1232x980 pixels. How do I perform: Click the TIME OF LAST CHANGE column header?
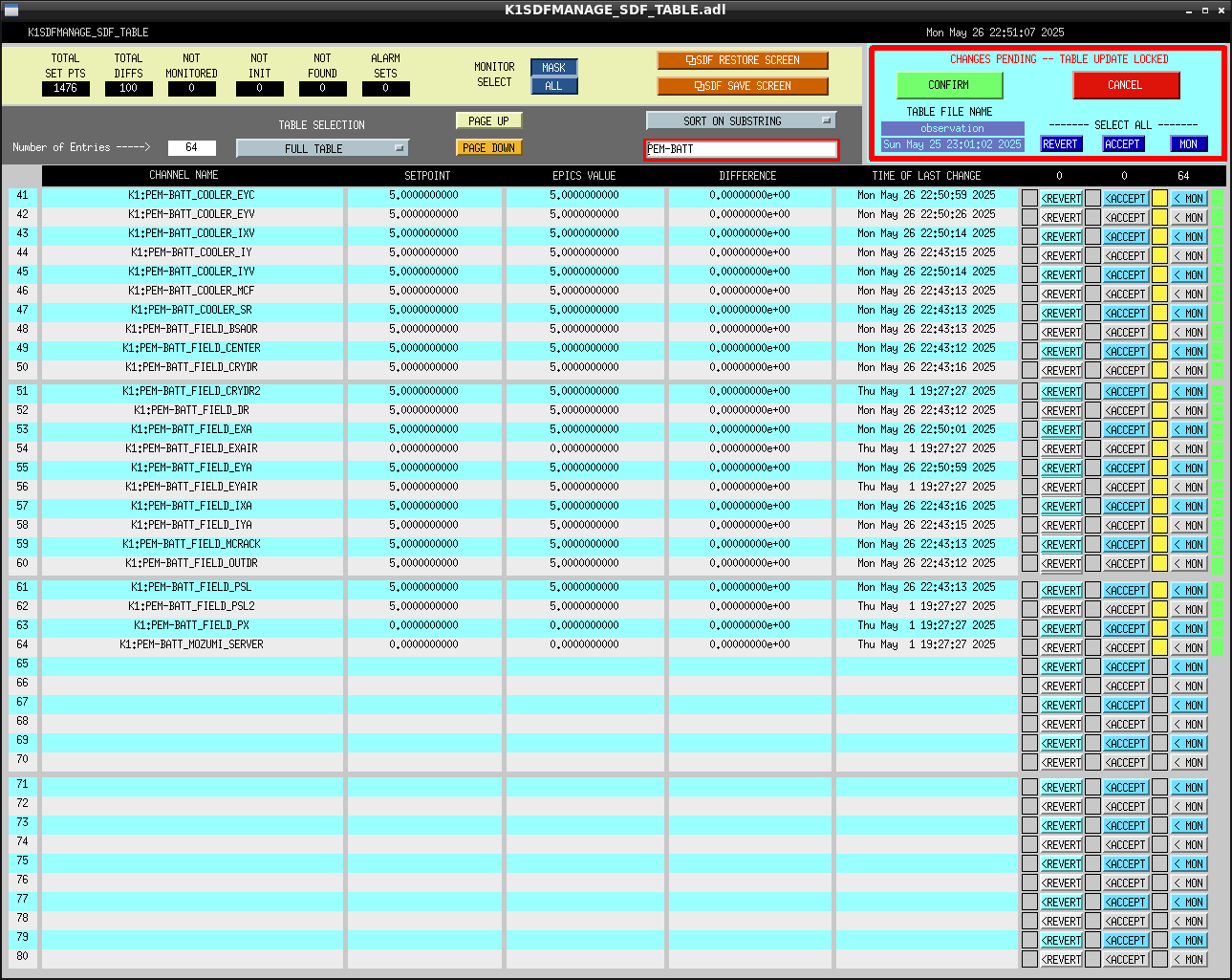(927, 176)
